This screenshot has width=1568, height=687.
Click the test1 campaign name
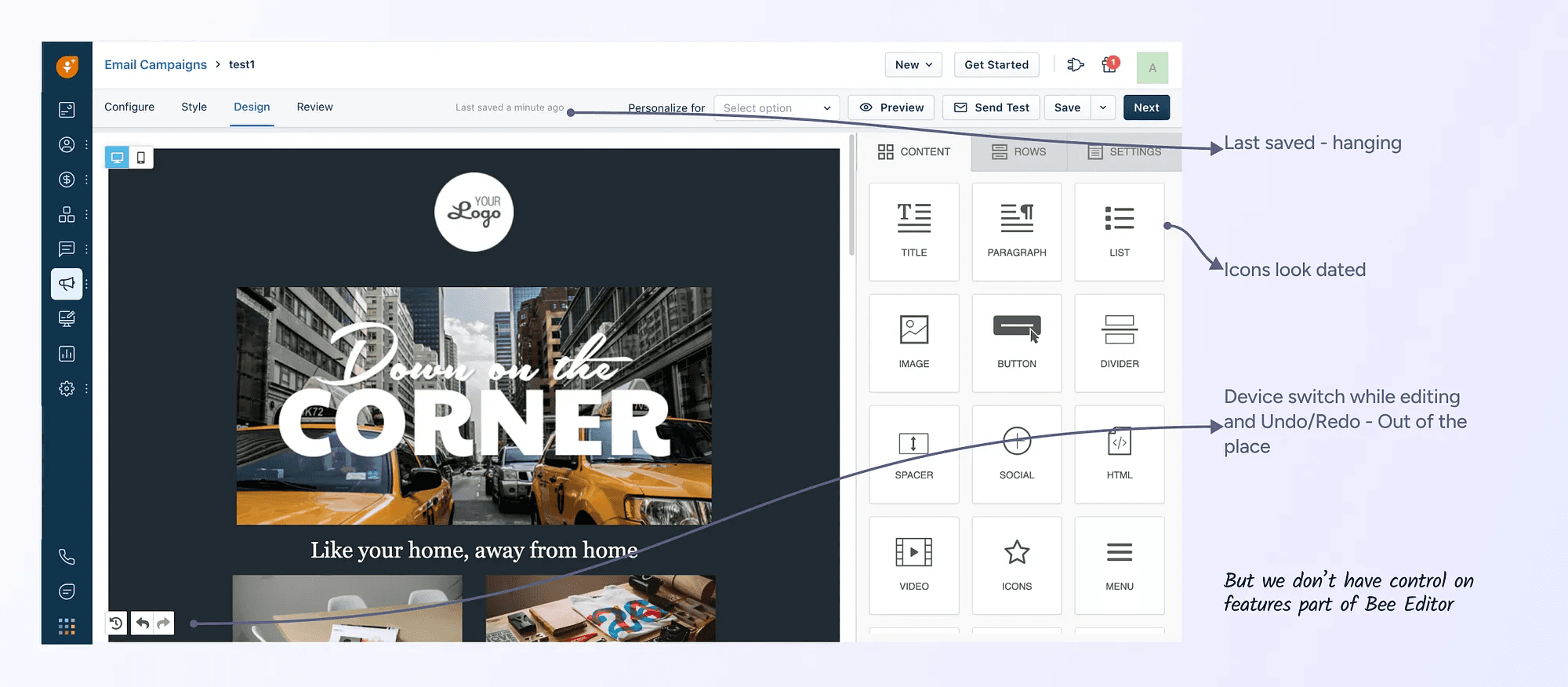pos(241,64)
